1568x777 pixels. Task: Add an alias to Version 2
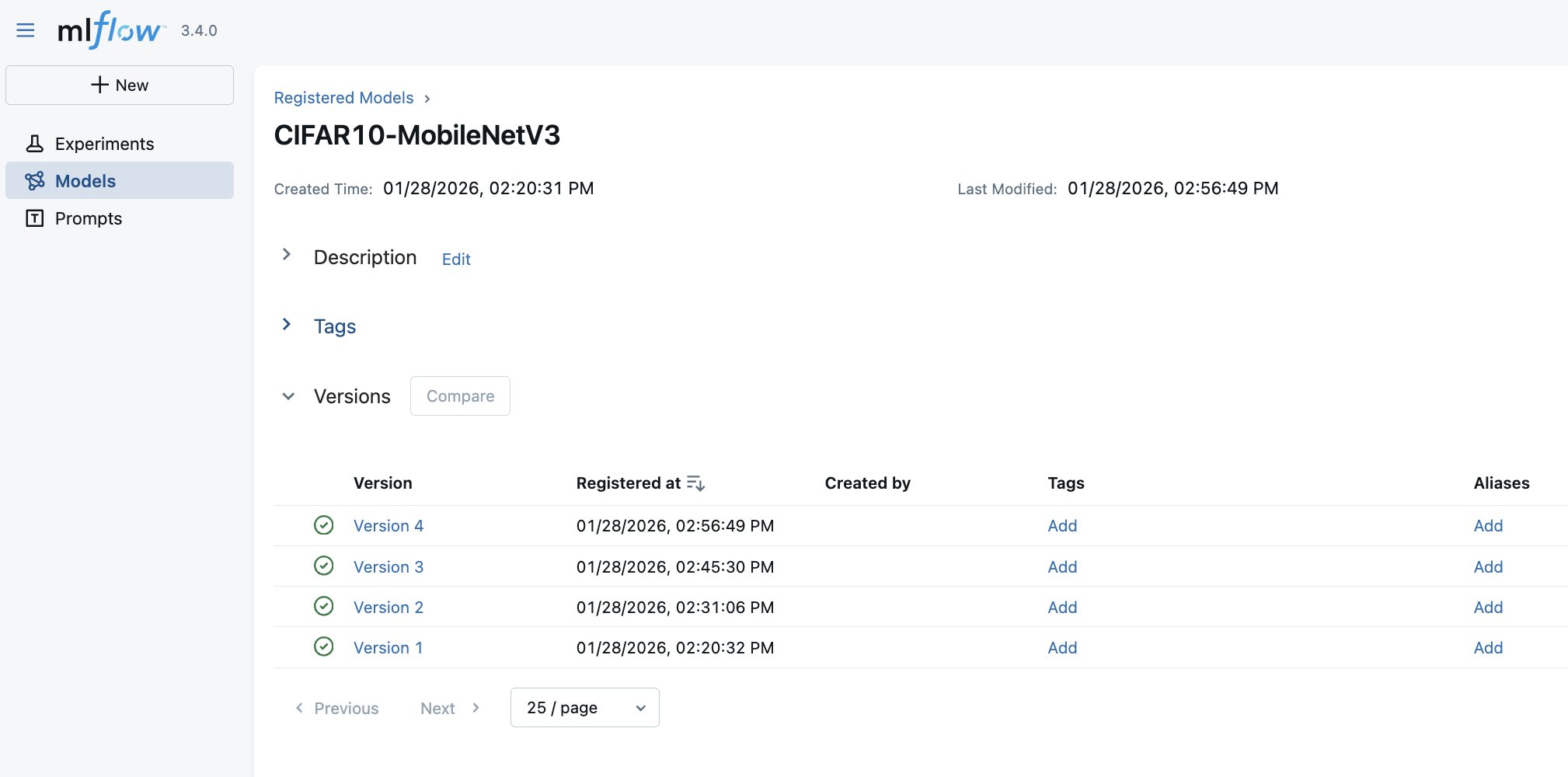click(1487, 607)
